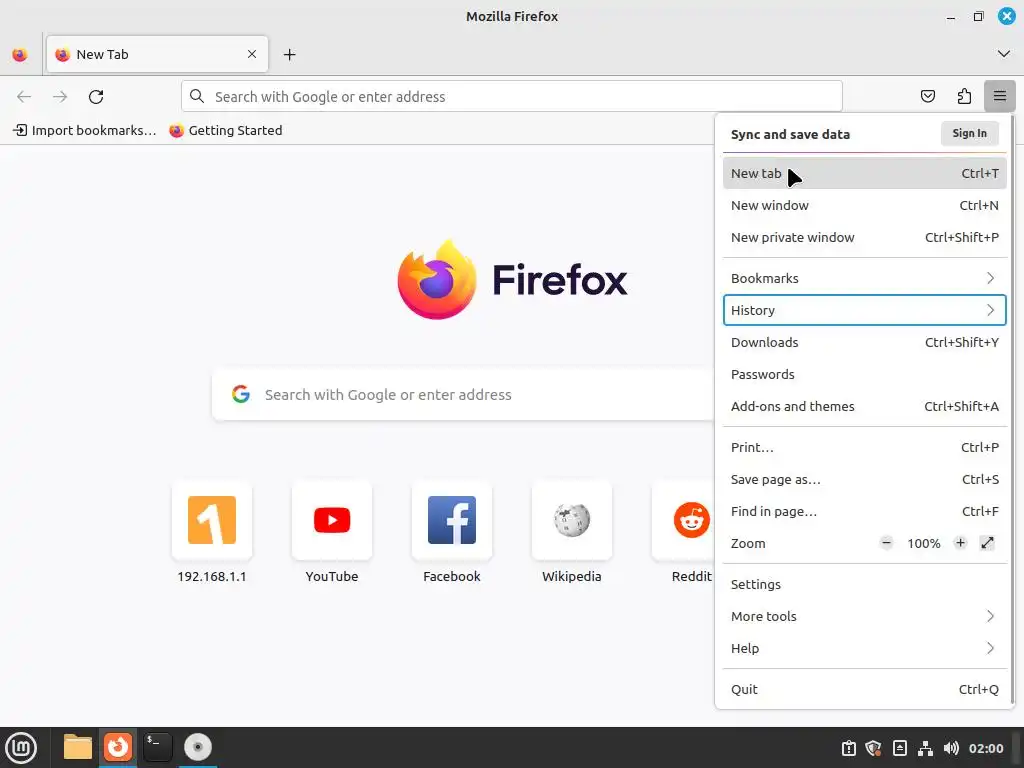Open the volume tray icon

(x=952, y=748)
